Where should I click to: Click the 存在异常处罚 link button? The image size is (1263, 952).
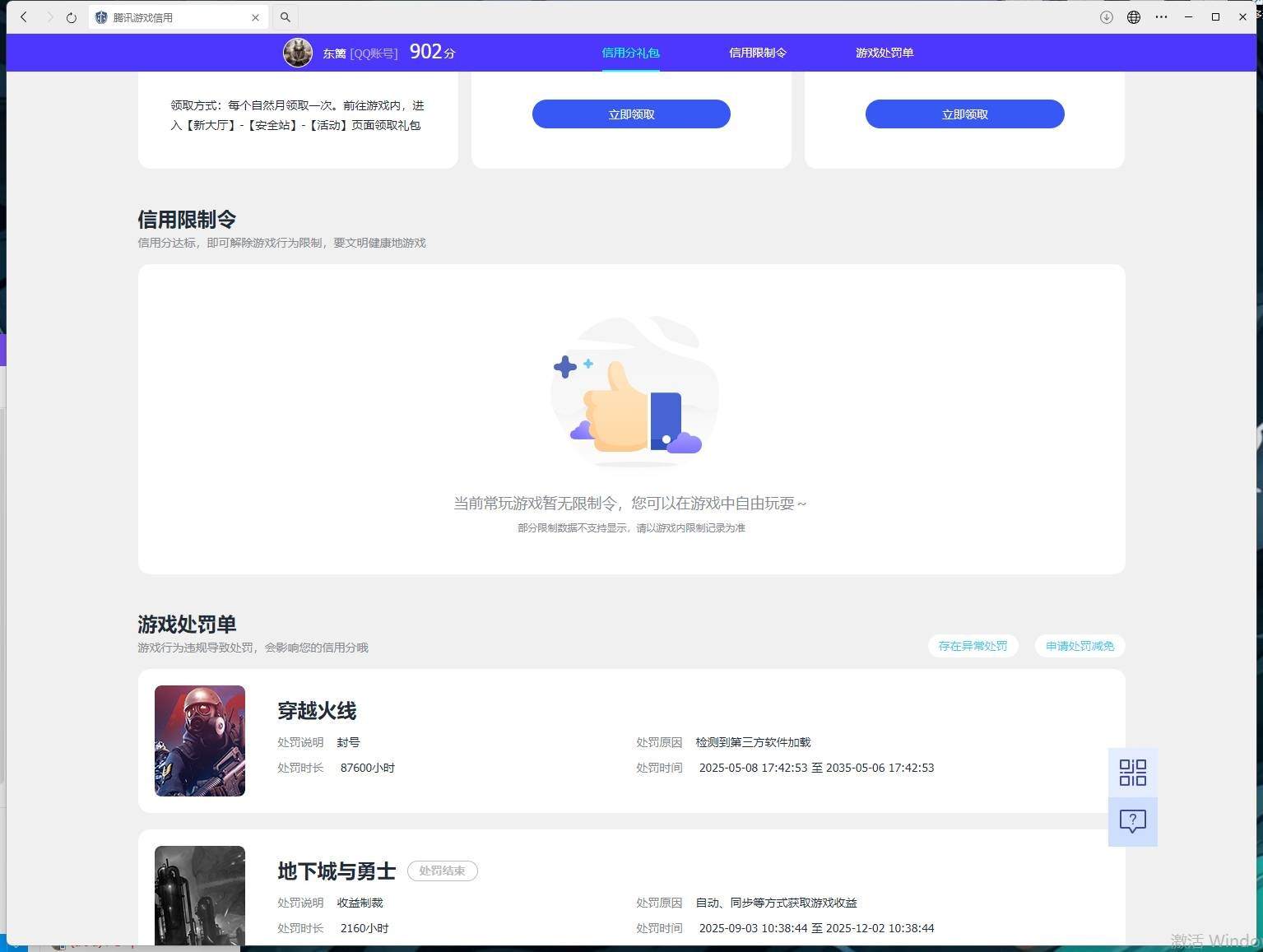pyautogui.click(x=973, y=646)
